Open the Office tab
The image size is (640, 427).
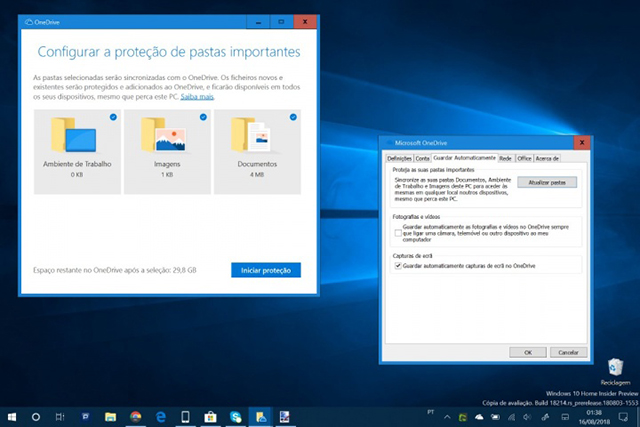[524, 158]
